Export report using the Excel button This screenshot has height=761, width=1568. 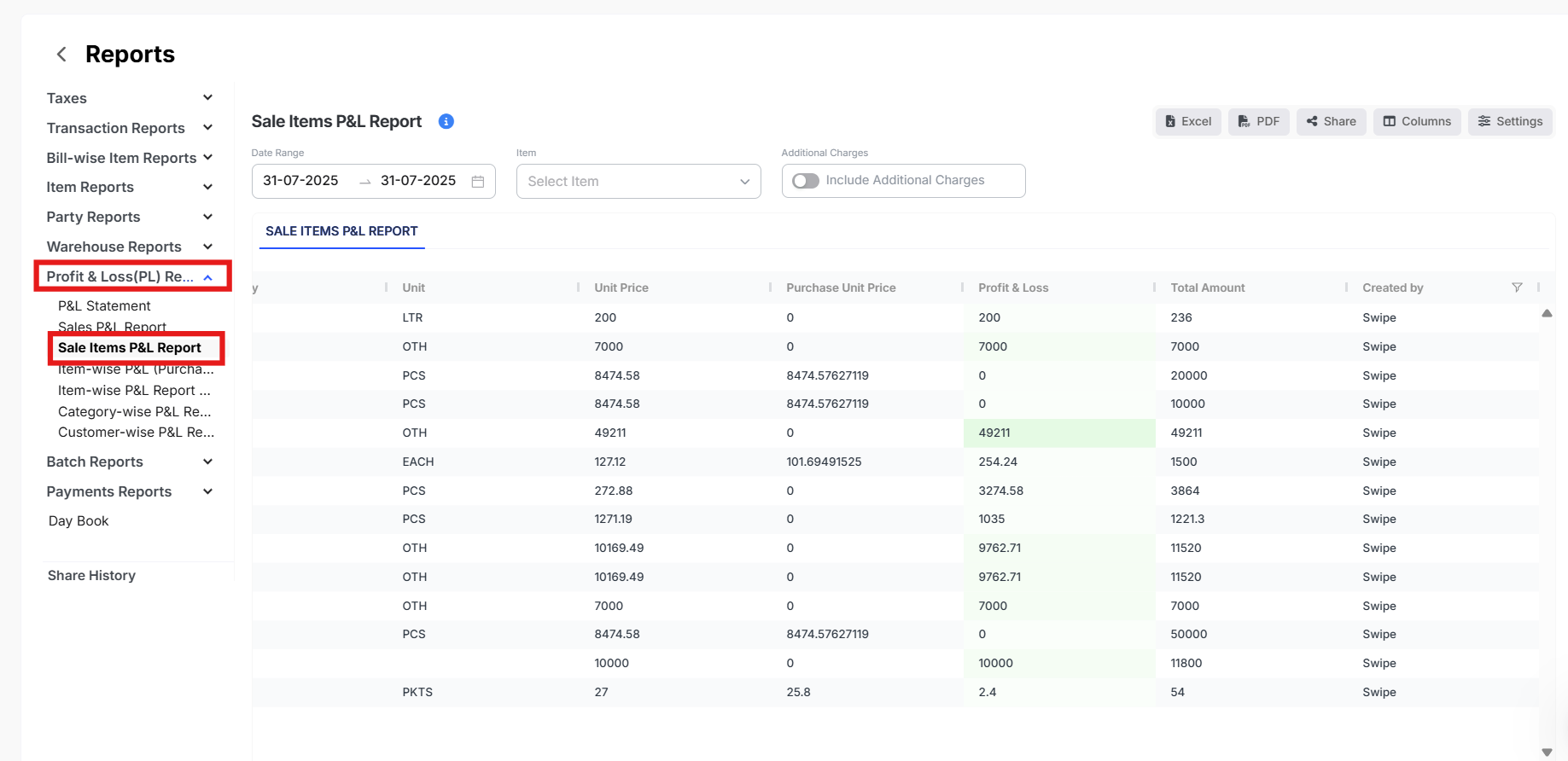[1188, 122]
